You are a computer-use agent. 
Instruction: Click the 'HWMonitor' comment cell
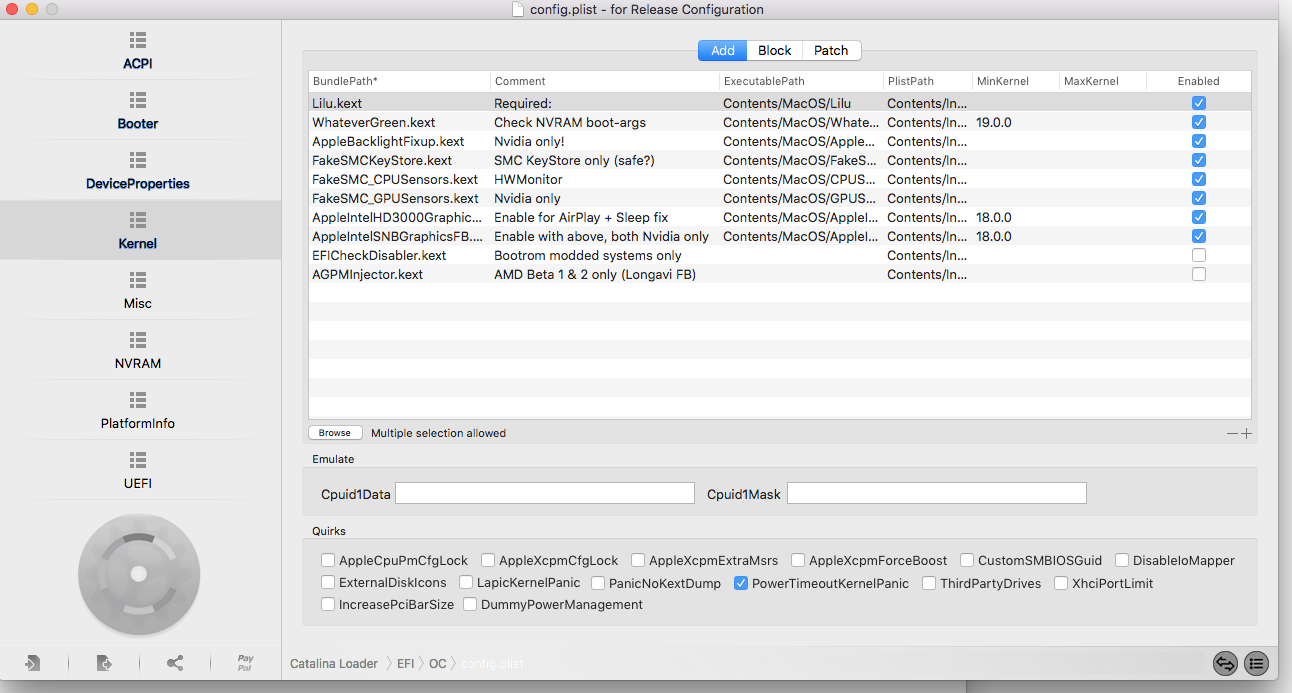click(528, 179)
